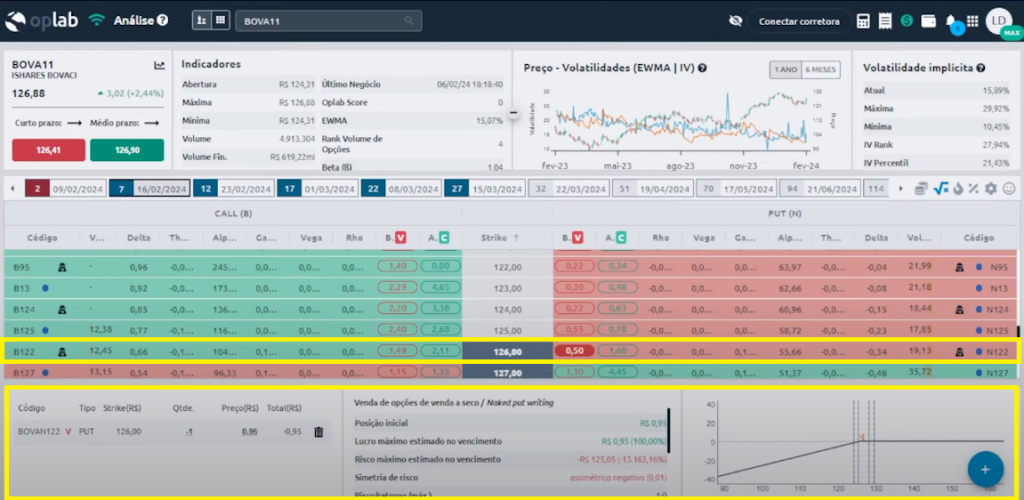Click the wallet icon in header

928,20
